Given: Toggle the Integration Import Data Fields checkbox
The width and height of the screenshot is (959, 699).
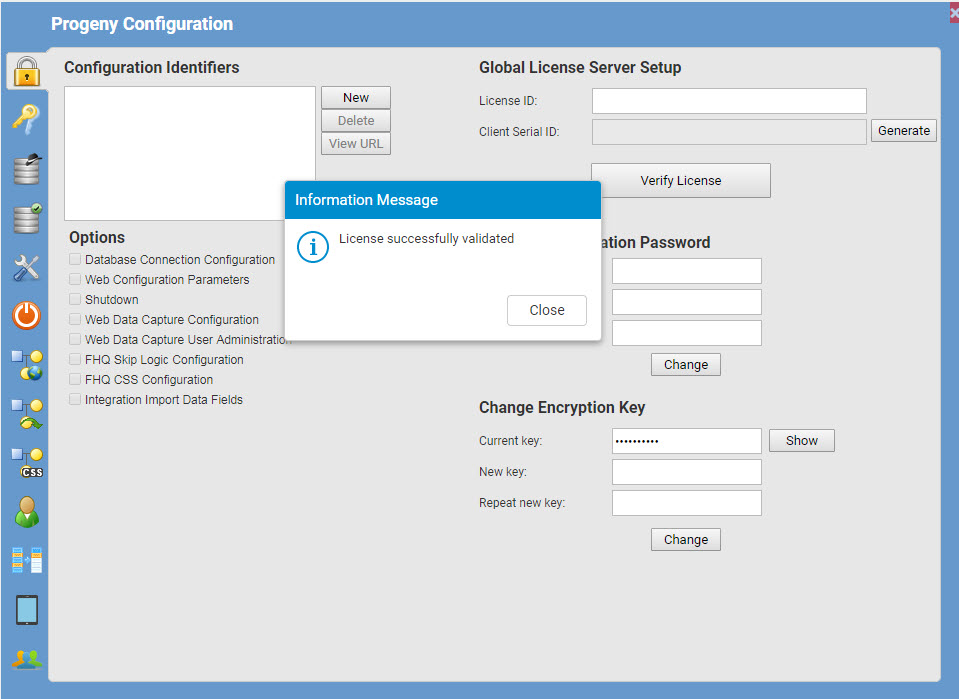Looking at the screenshot, I should 75,400.
